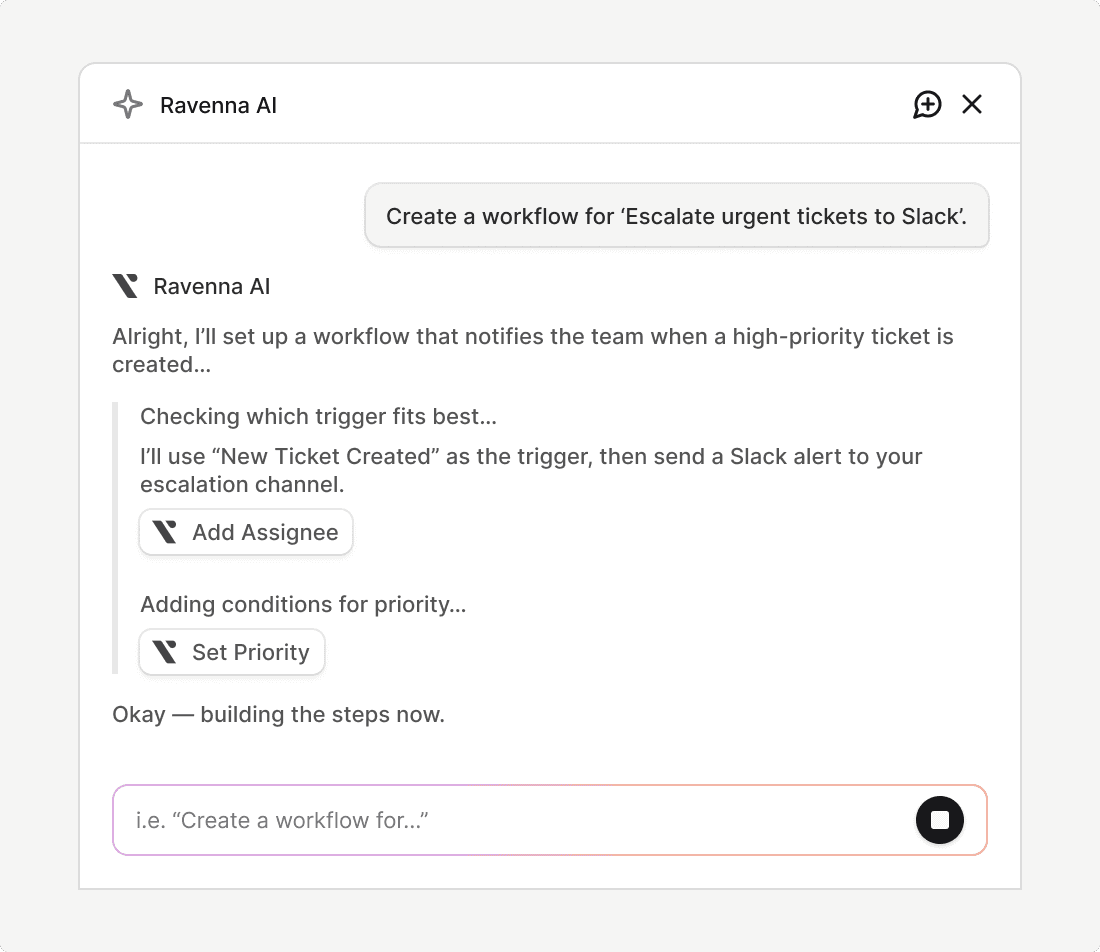
Task: Click the 'Okay — building the steps now.' message
Action: point(278,715)
